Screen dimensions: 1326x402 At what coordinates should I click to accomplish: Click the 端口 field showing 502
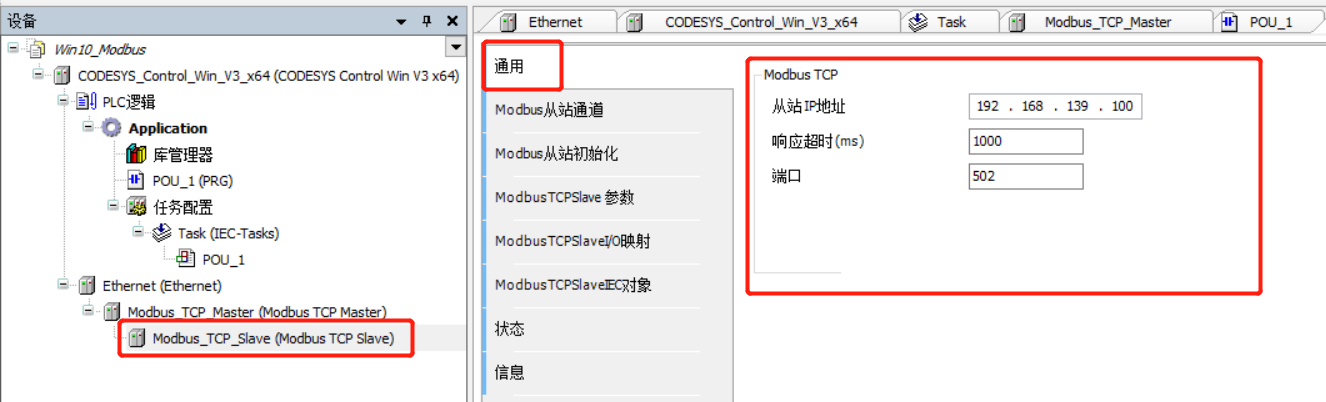click(1026, 176)
